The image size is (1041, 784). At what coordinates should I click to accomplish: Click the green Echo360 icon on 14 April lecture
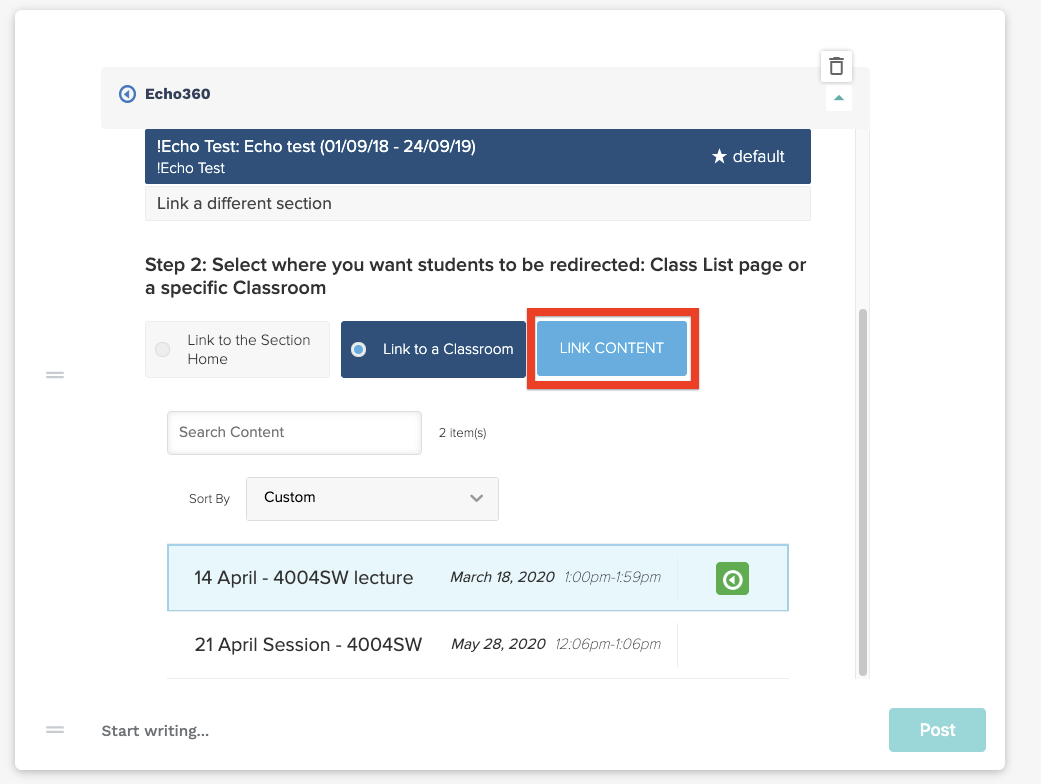[732, 579]
